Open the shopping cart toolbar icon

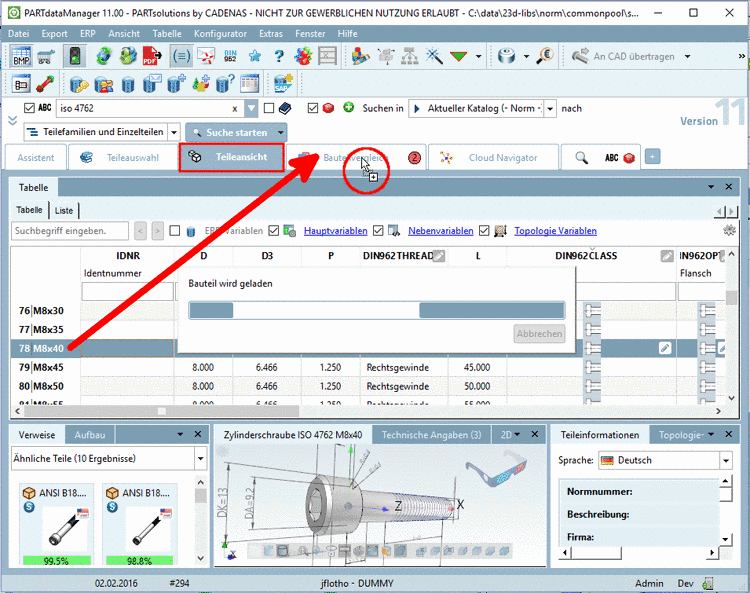click(44, 56)
